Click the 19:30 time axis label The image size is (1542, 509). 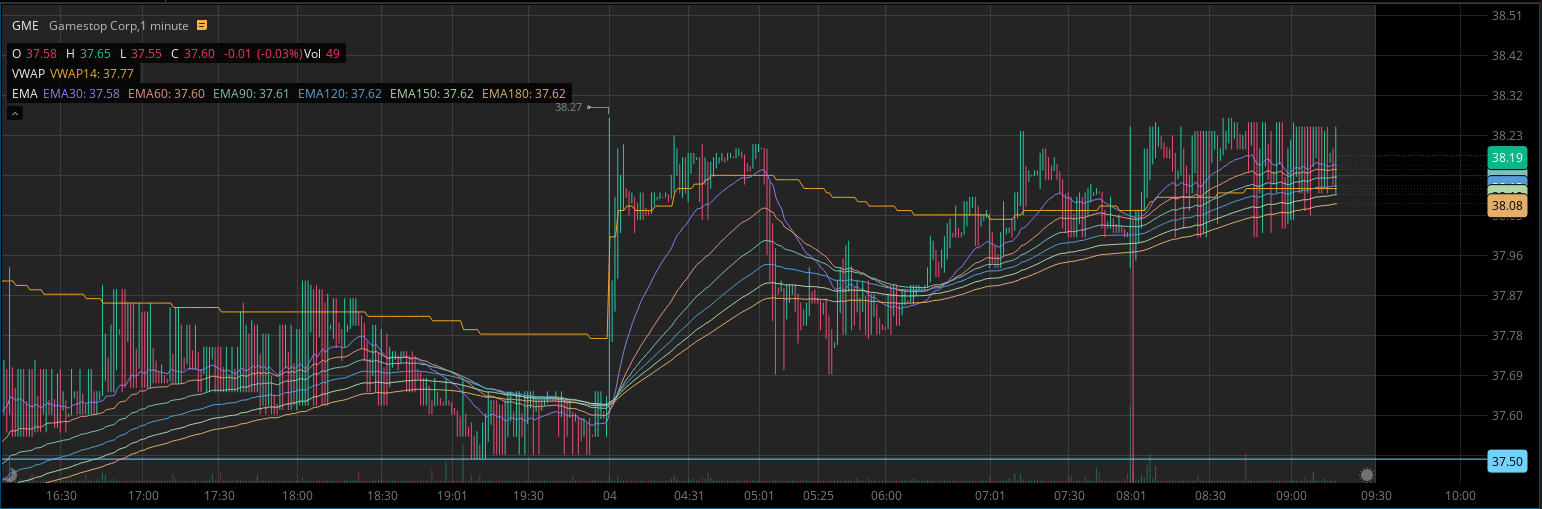tap(528, 495)
